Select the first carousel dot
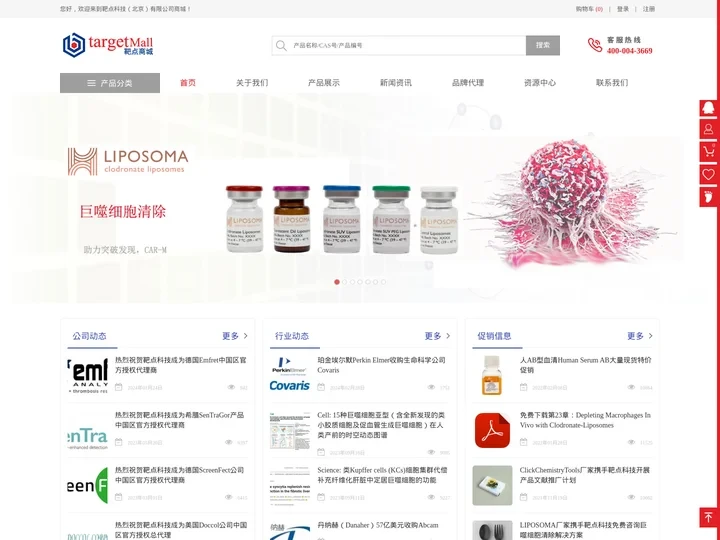 337,282
